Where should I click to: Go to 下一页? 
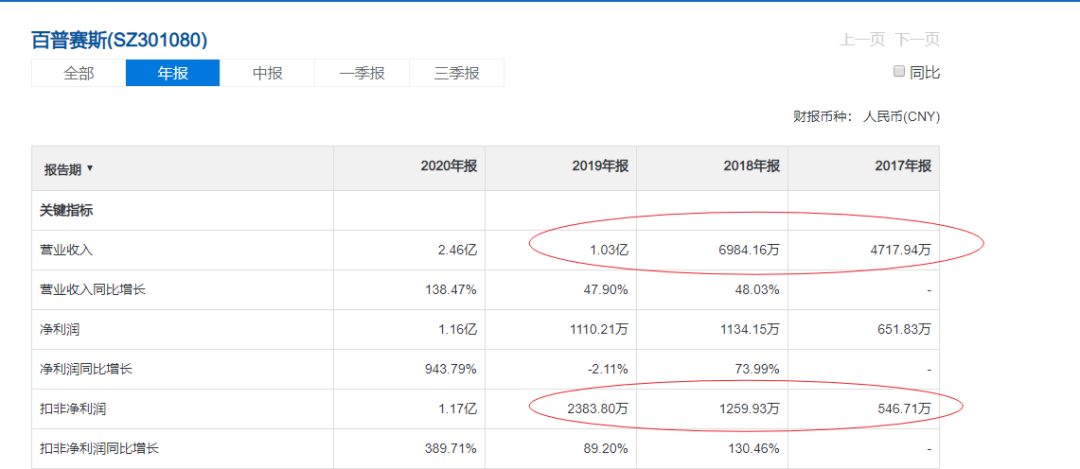click(x=917, y=39)
